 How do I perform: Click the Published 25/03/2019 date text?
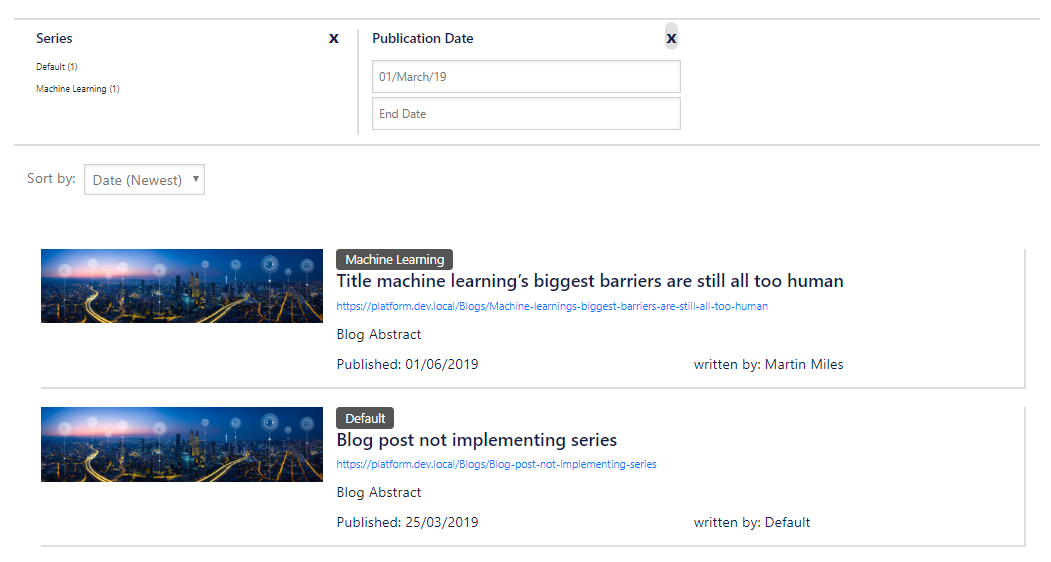coord(407,523)
